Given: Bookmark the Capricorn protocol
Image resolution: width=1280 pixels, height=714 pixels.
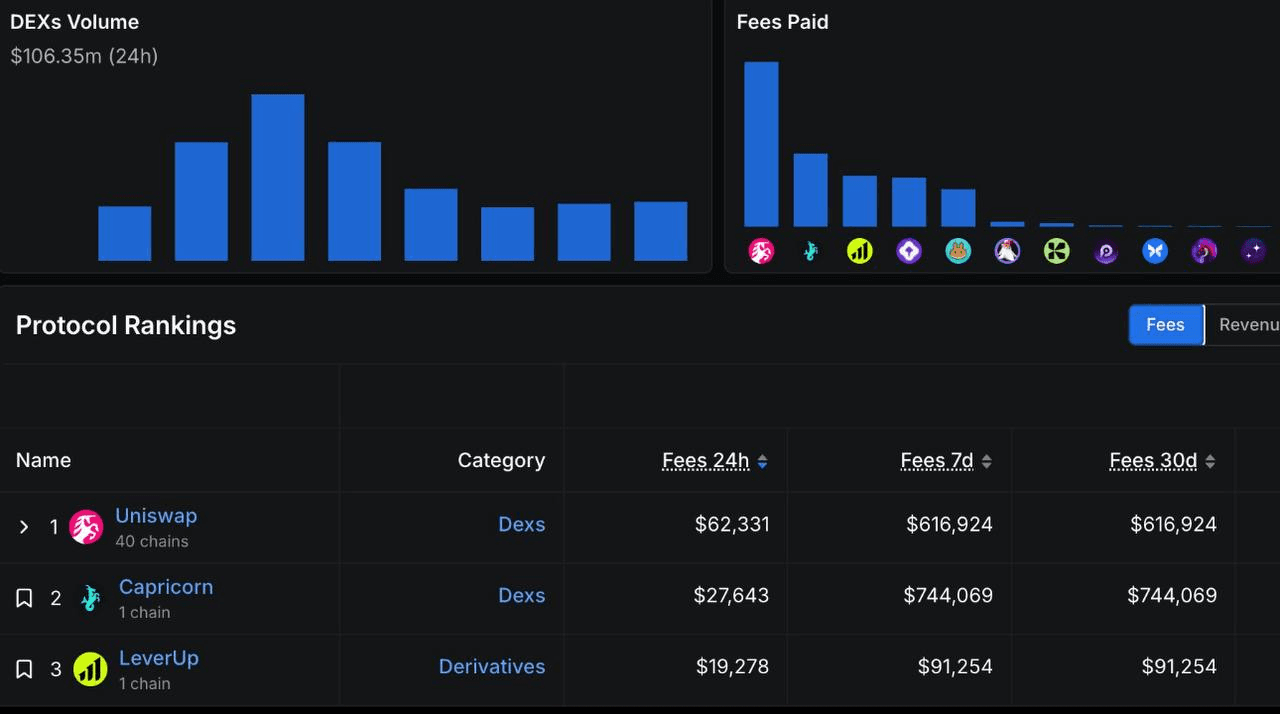Looking at the screenshot, I should [x=25, y=598].
